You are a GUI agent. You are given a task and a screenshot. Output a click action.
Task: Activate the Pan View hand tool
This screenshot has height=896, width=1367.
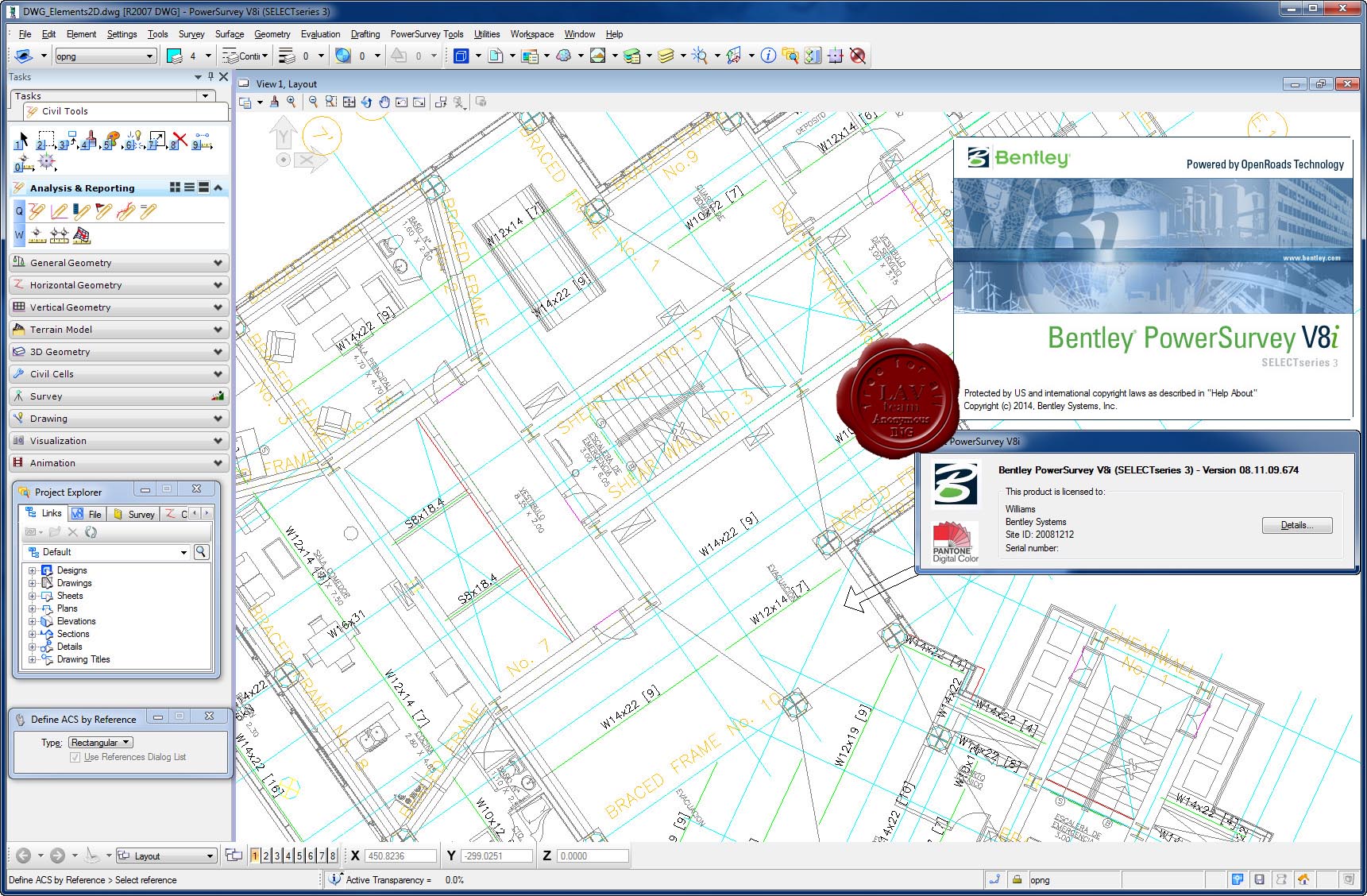coord(384,102)
